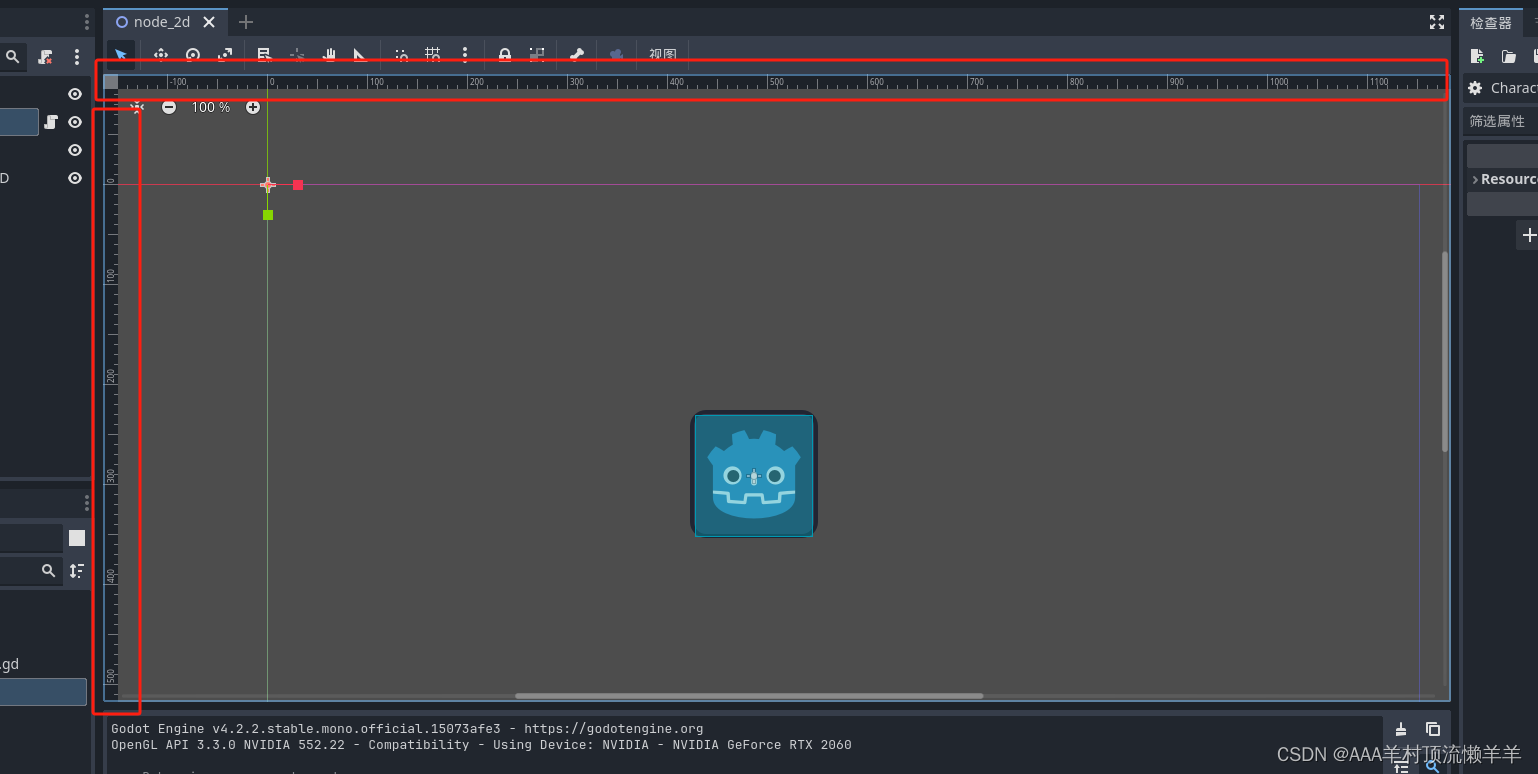Clear output log with broom icon
The width and height of the screenshot is (1538, 774).
point(1401,729)
